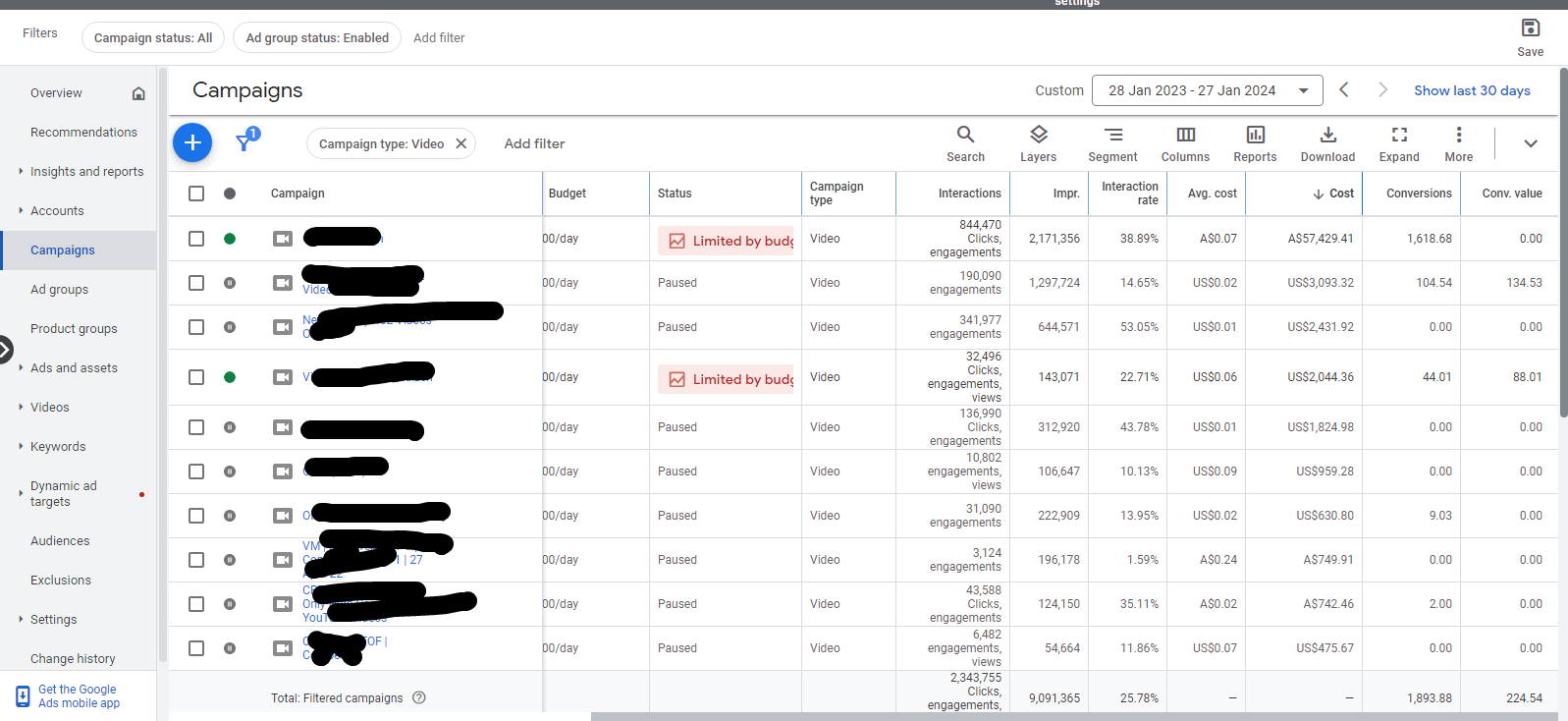Click the blue plus new campaign button

(192, 143)
